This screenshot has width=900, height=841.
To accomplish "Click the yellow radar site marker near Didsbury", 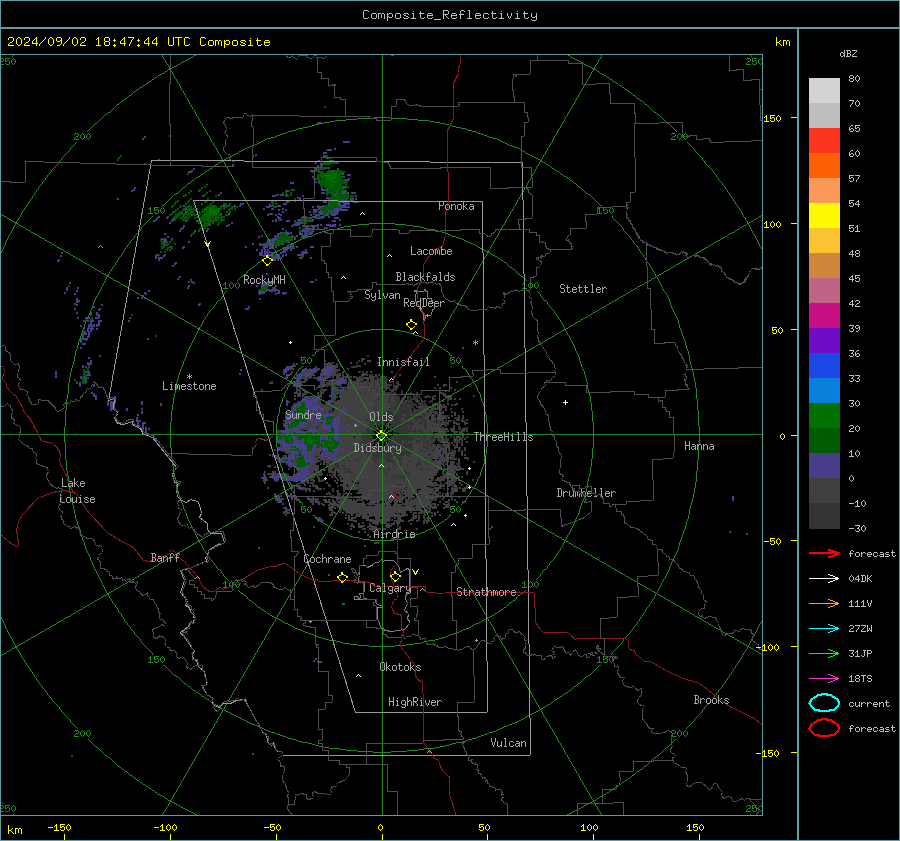I will point(382,436).
